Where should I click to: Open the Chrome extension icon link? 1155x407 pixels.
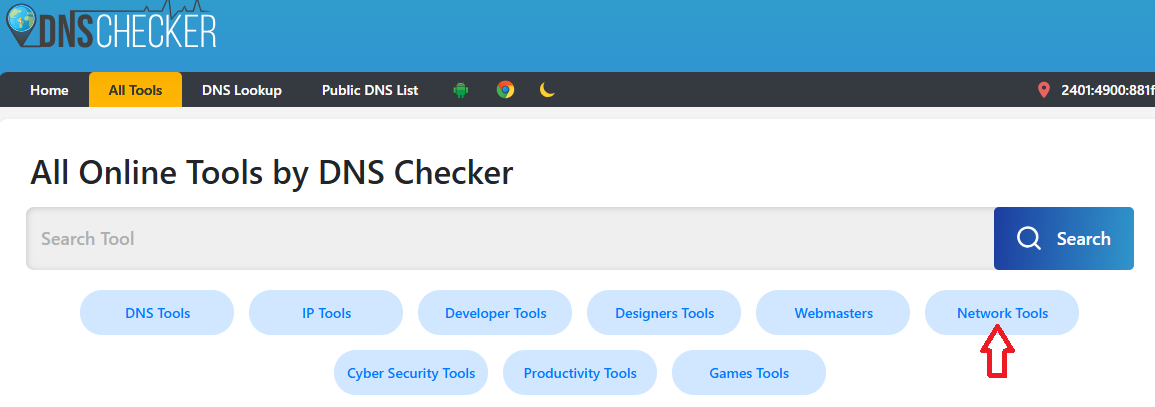(x=505, y=90)
